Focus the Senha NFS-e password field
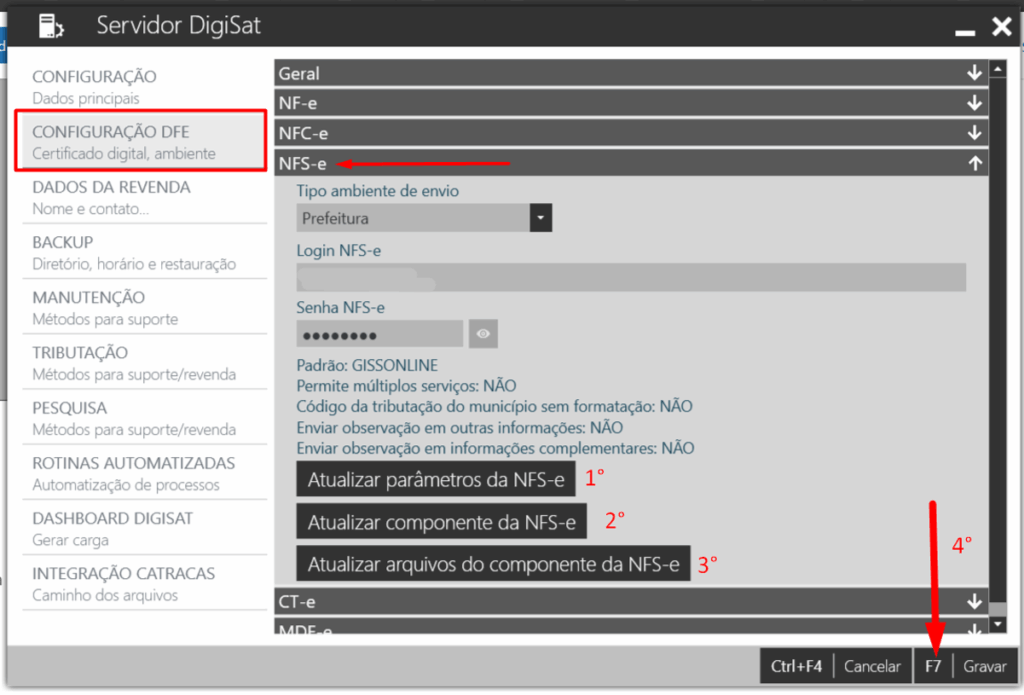 (379, 334)
